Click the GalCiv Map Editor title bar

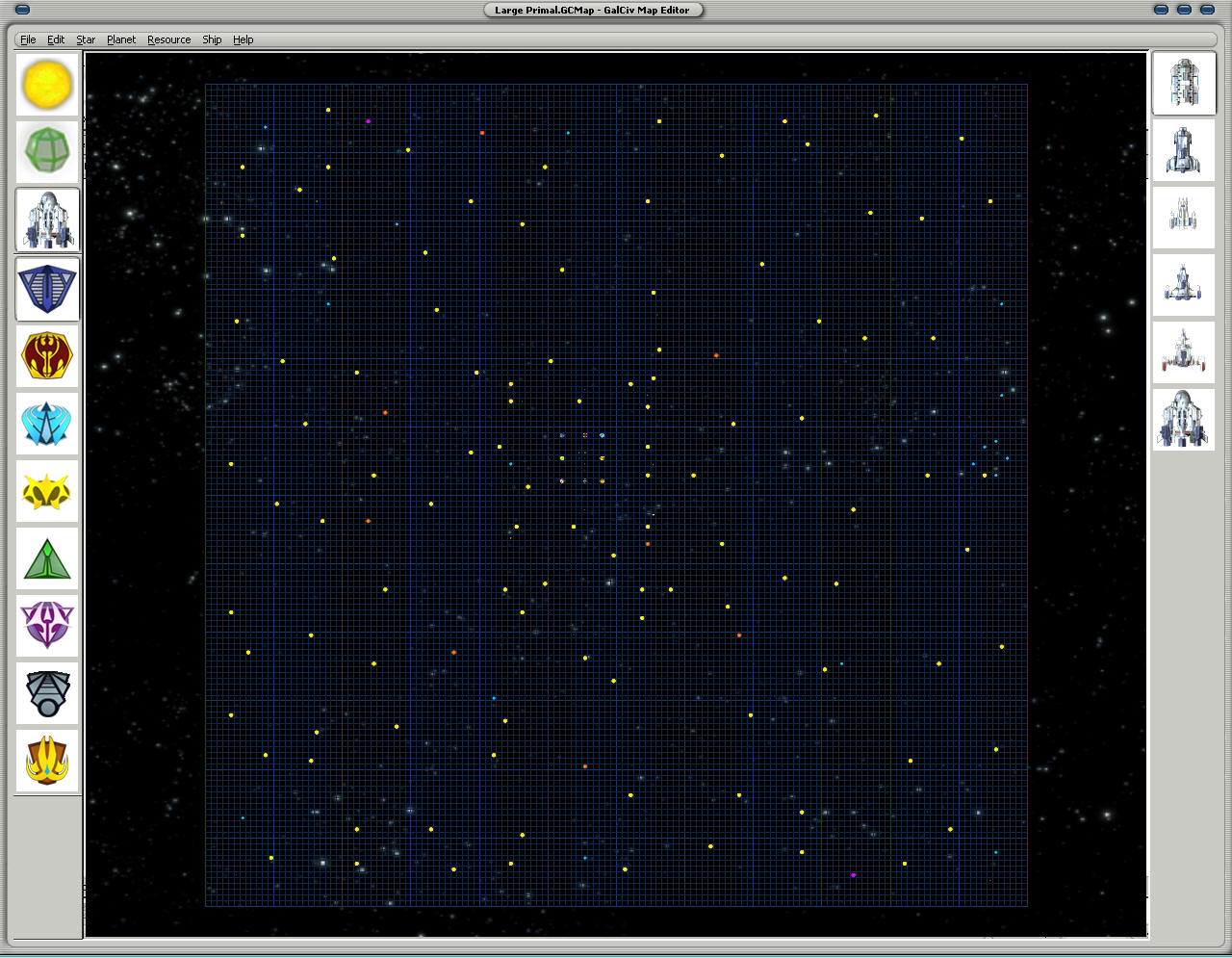(x=592, y=10)
